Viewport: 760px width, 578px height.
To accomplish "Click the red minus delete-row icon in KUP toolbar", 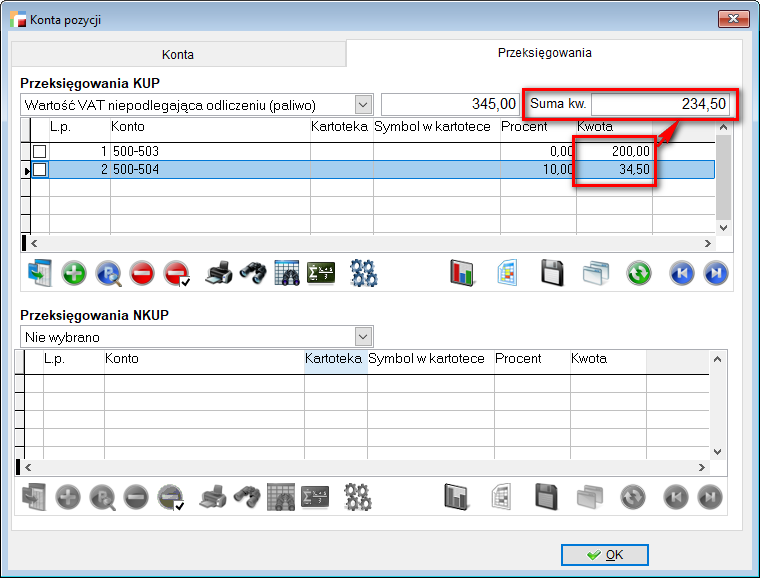I will coord(141,273).
